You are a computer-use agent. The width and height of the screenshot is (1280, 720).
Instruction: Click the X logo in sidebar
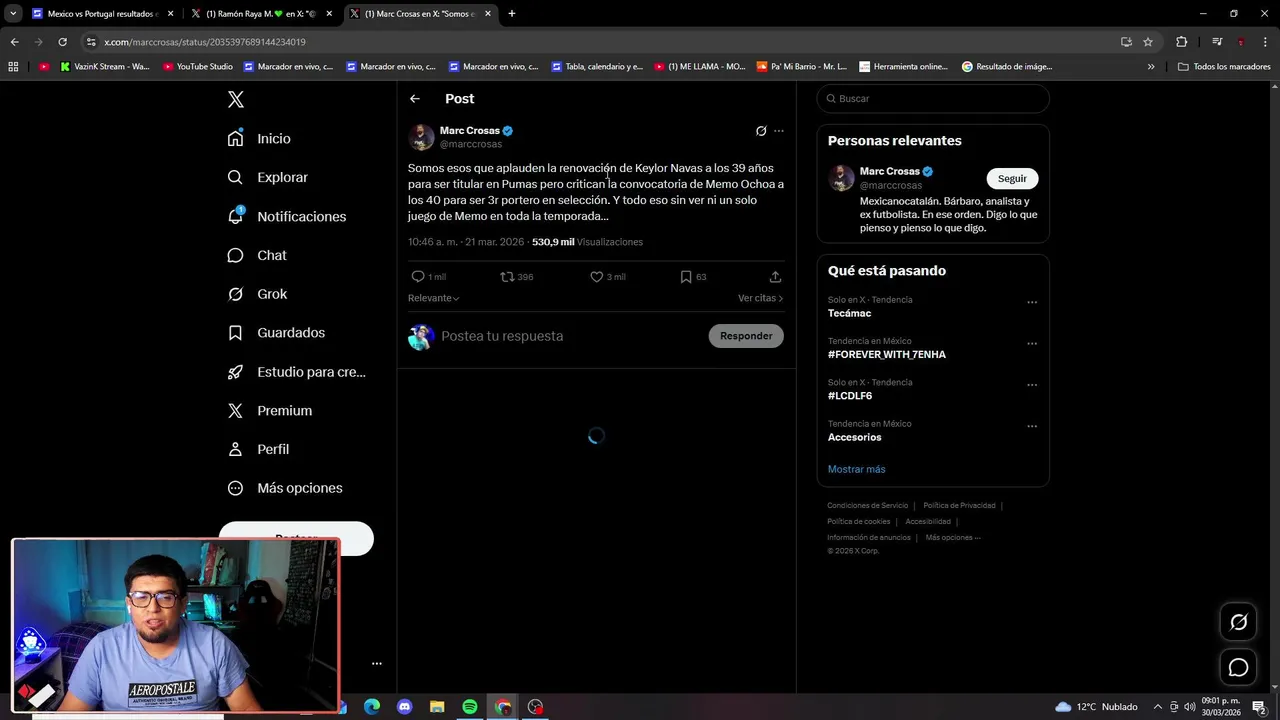click(x=235, y=99)
